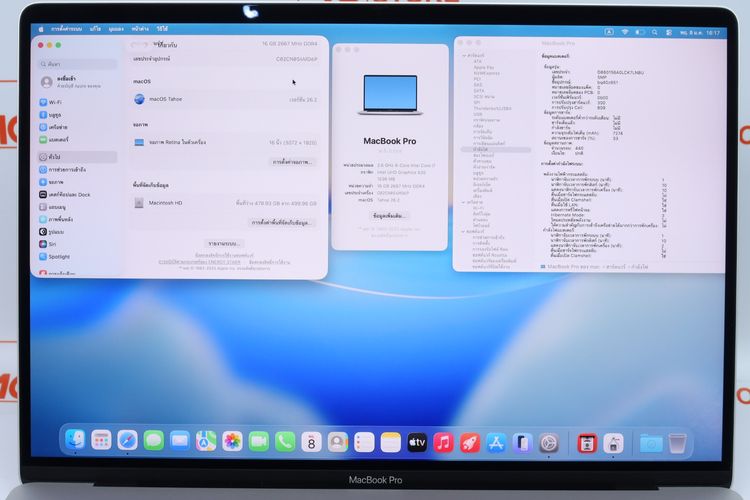Click More Info button in MacBook Pro window
Viewport: 750px width, 500px height.
[x=389, y=216]
